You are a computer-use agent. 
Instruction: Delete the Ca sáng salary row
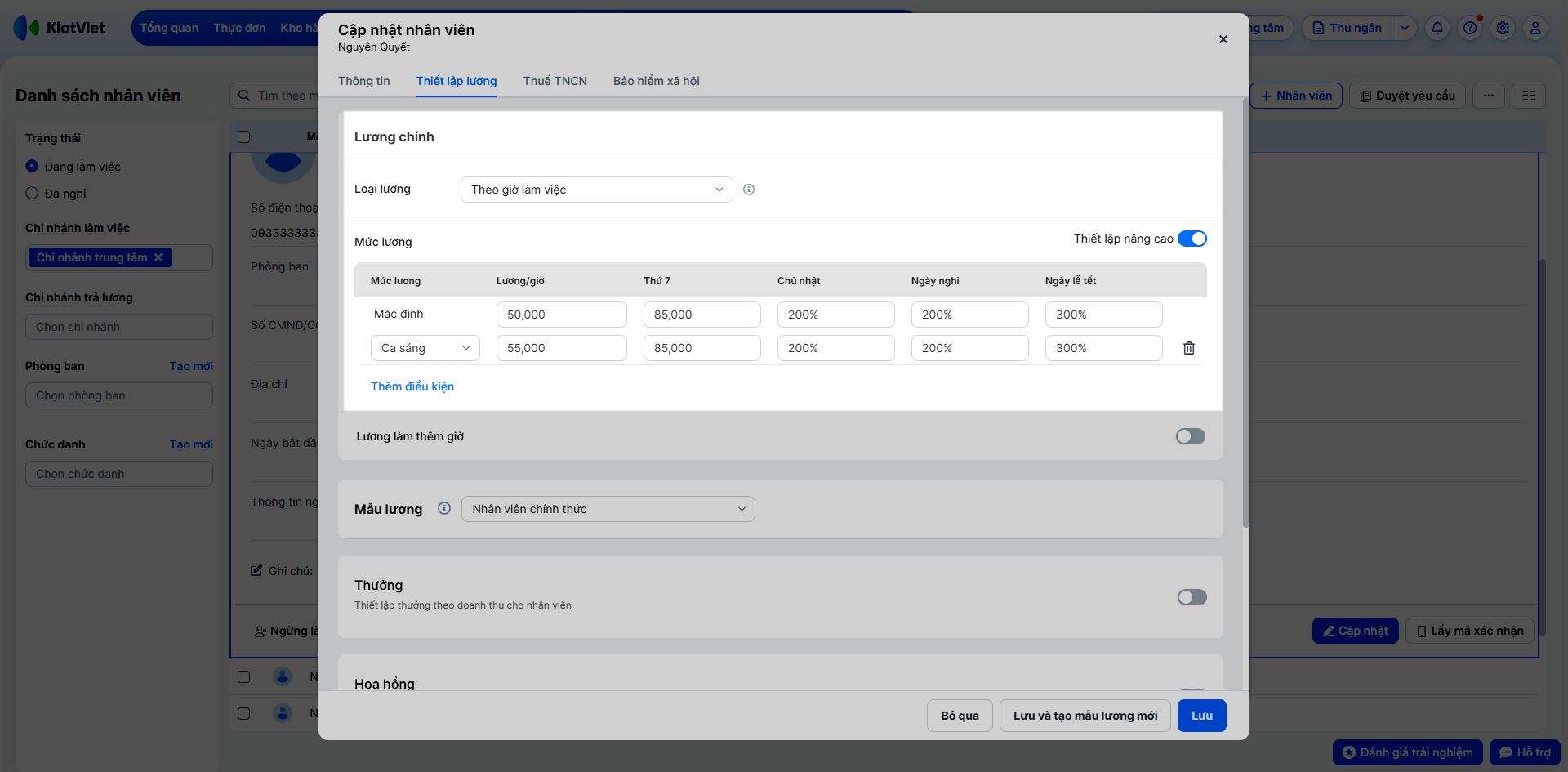tap(1189, 348)
